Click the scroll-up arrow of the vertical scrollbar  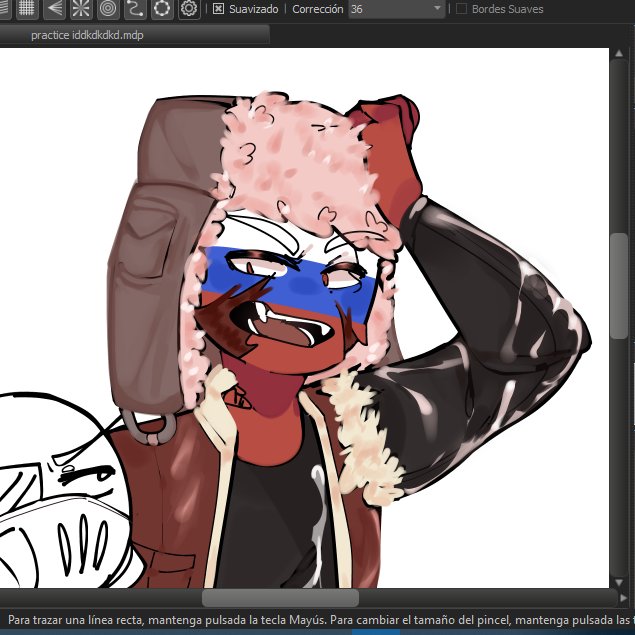point(619,53)
